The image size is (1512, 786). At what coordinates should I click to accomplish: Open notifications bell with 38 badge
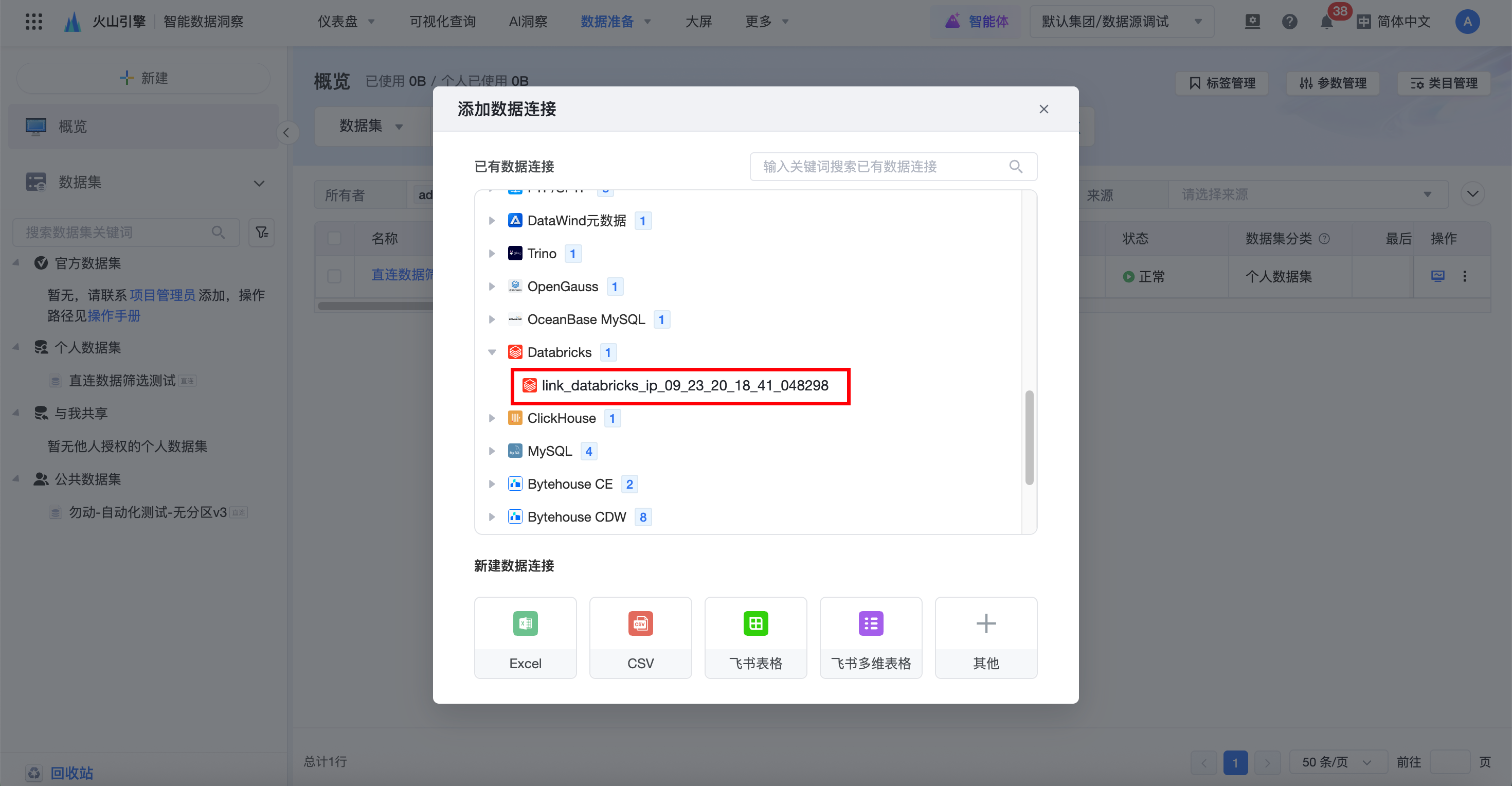click(x=1326, y=22)
